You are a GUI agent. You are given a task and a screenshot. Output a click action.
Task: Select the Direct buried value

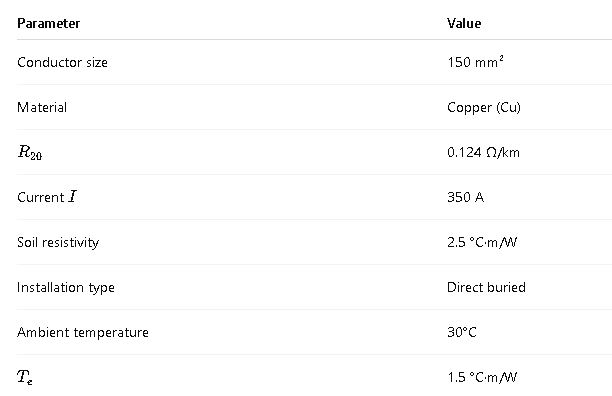click(x=486, y=287)
